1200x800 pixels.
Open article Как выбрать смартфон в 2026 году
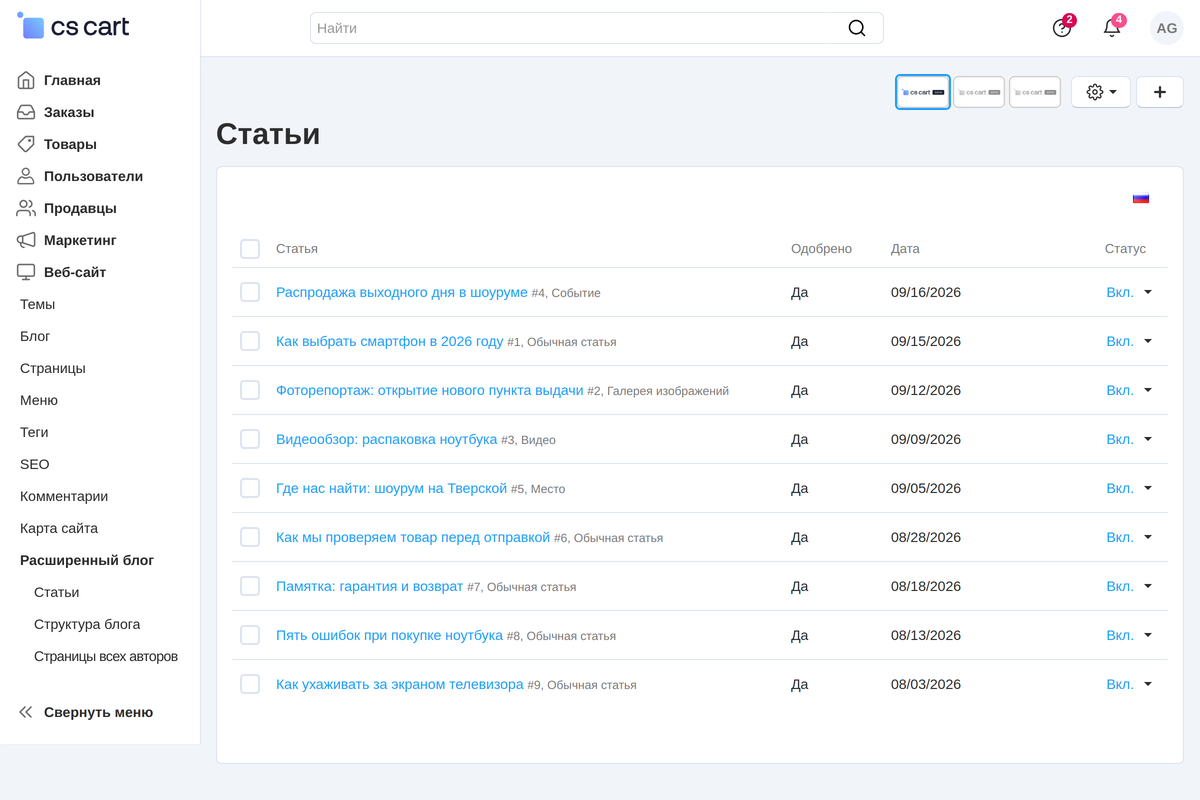click(x=390, y=341)
